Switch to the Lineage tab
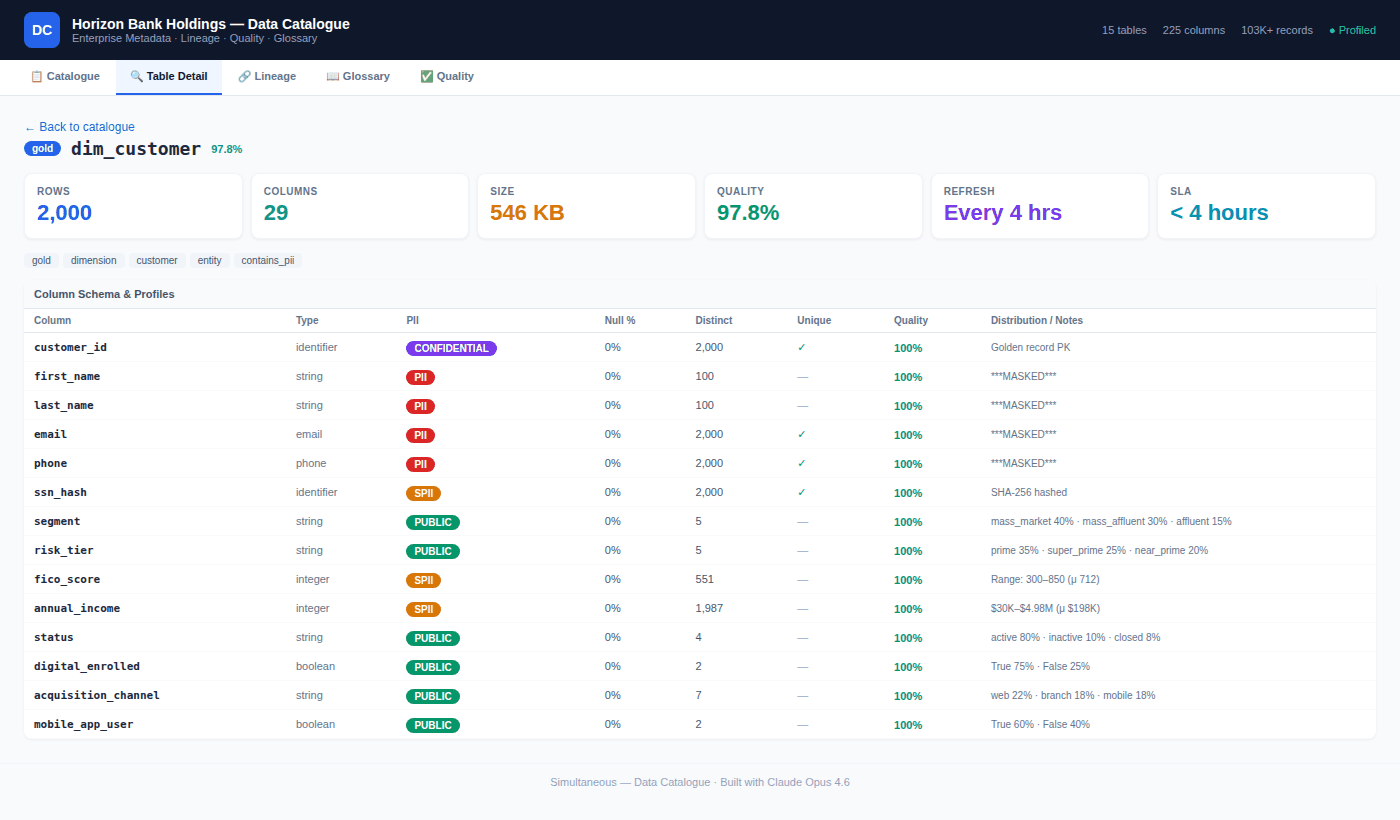The width and height of the screenshot is (1400, 820). (267, 76)
